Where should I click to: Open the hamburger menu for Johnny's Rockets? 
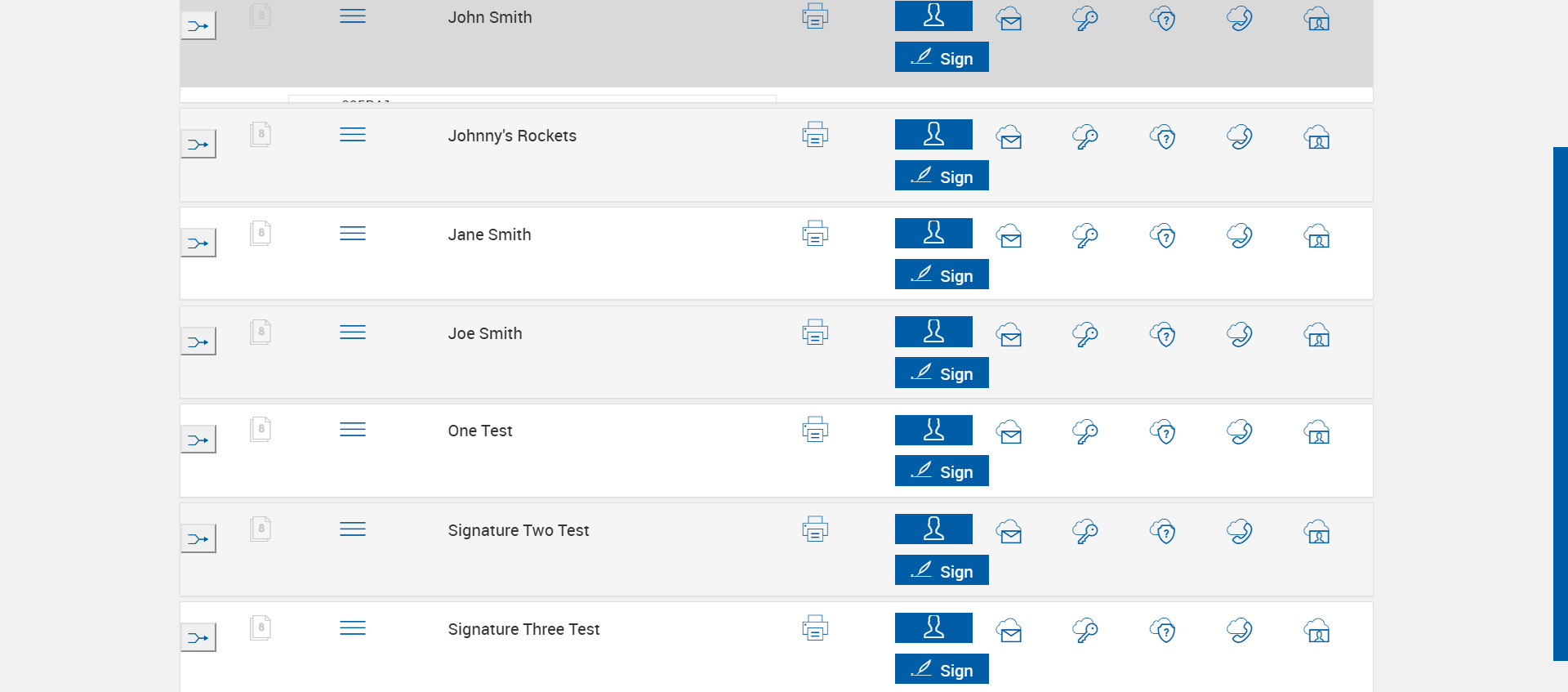point(353,135)
